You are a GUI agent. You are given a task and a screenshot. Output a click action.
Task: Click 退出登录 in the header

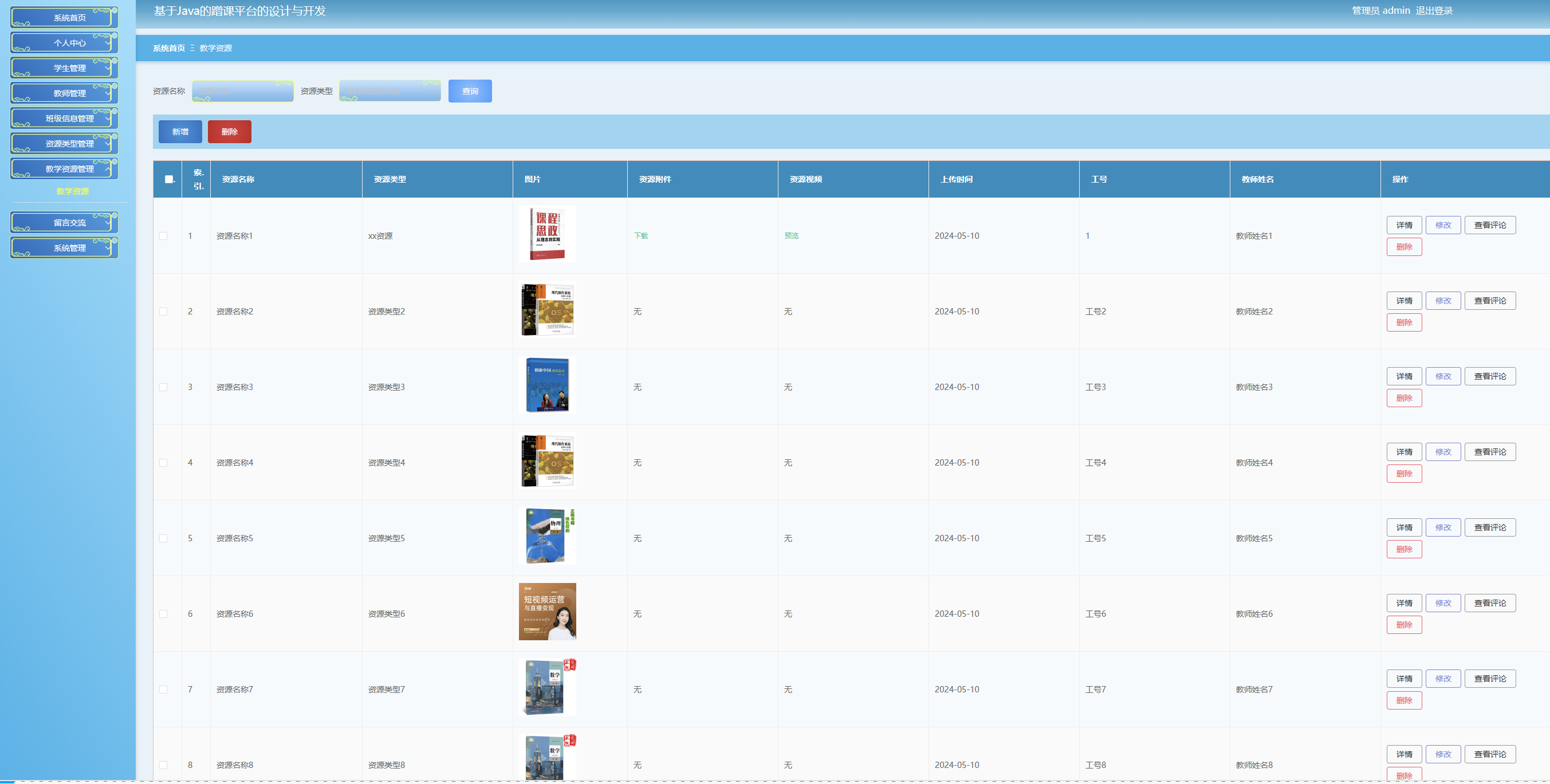tap(1434, 11)
